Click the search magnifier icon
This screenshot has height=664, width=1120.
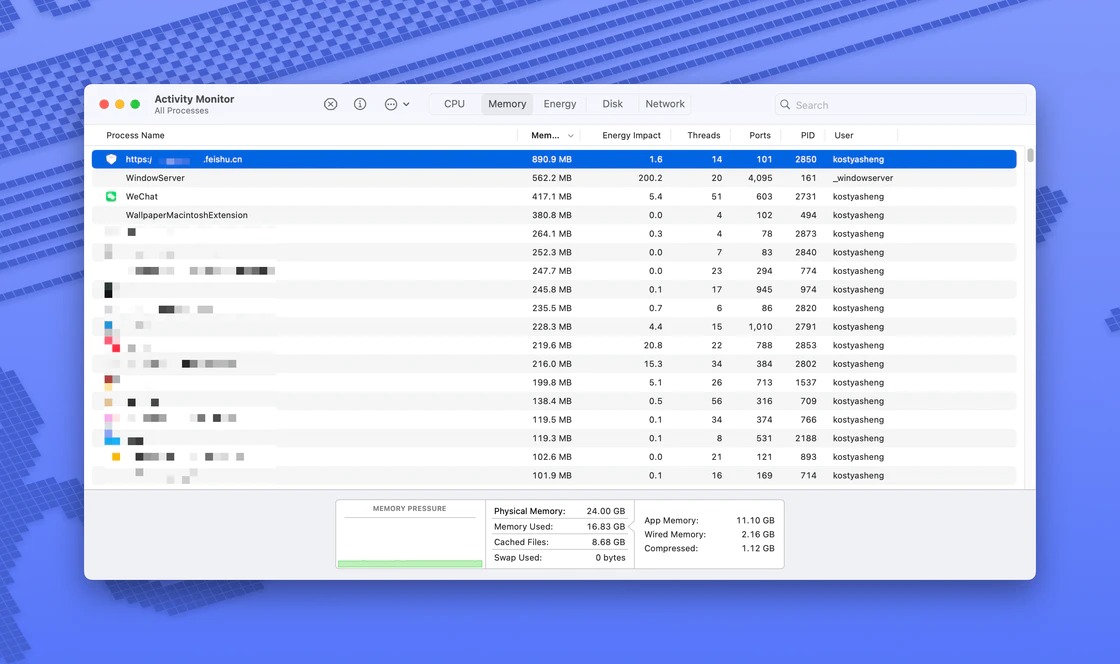[x=786, y=105]
